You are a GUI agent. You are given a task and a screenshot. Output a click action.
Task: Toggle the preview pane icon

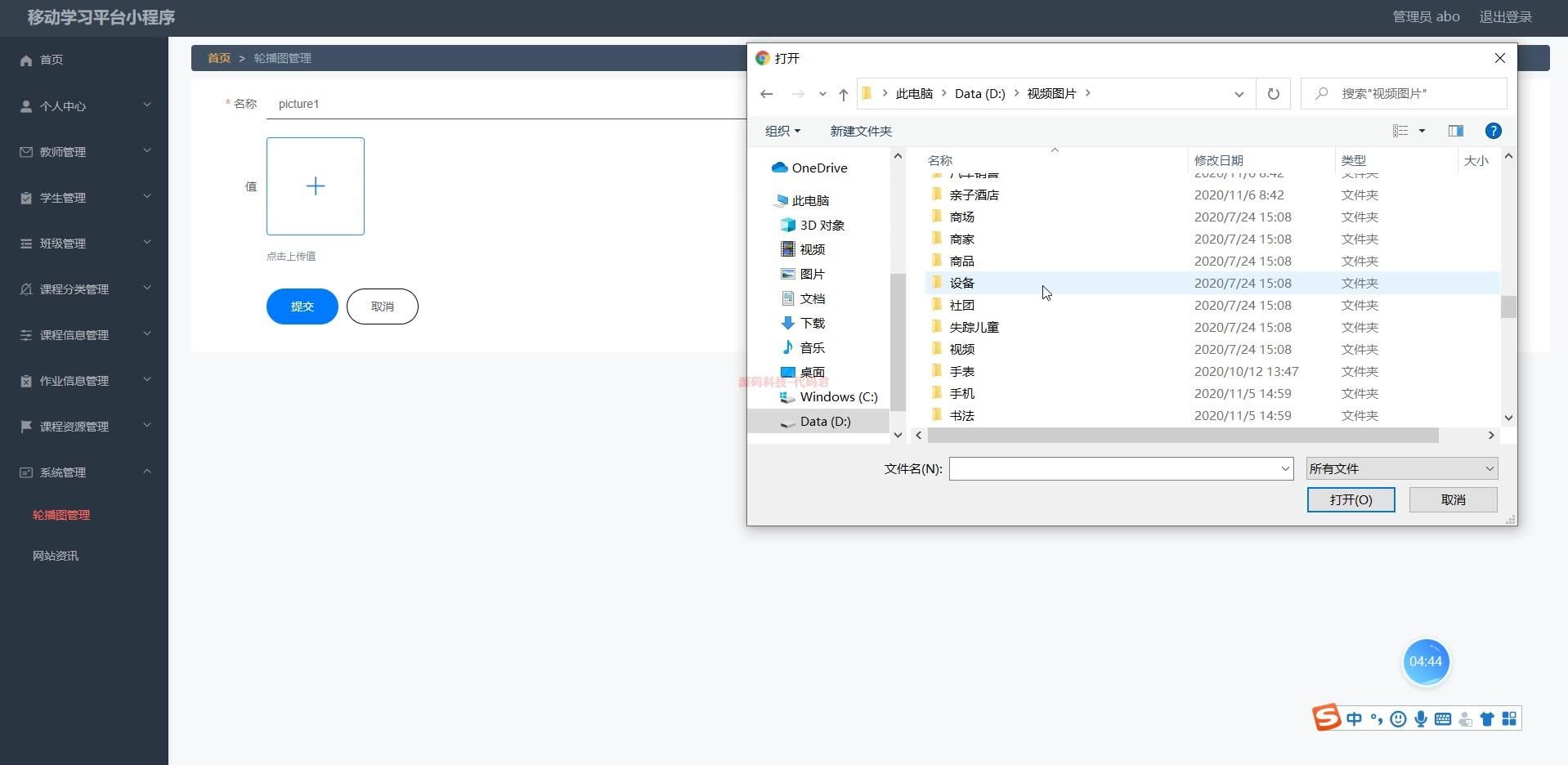[x=1456, y=131]
